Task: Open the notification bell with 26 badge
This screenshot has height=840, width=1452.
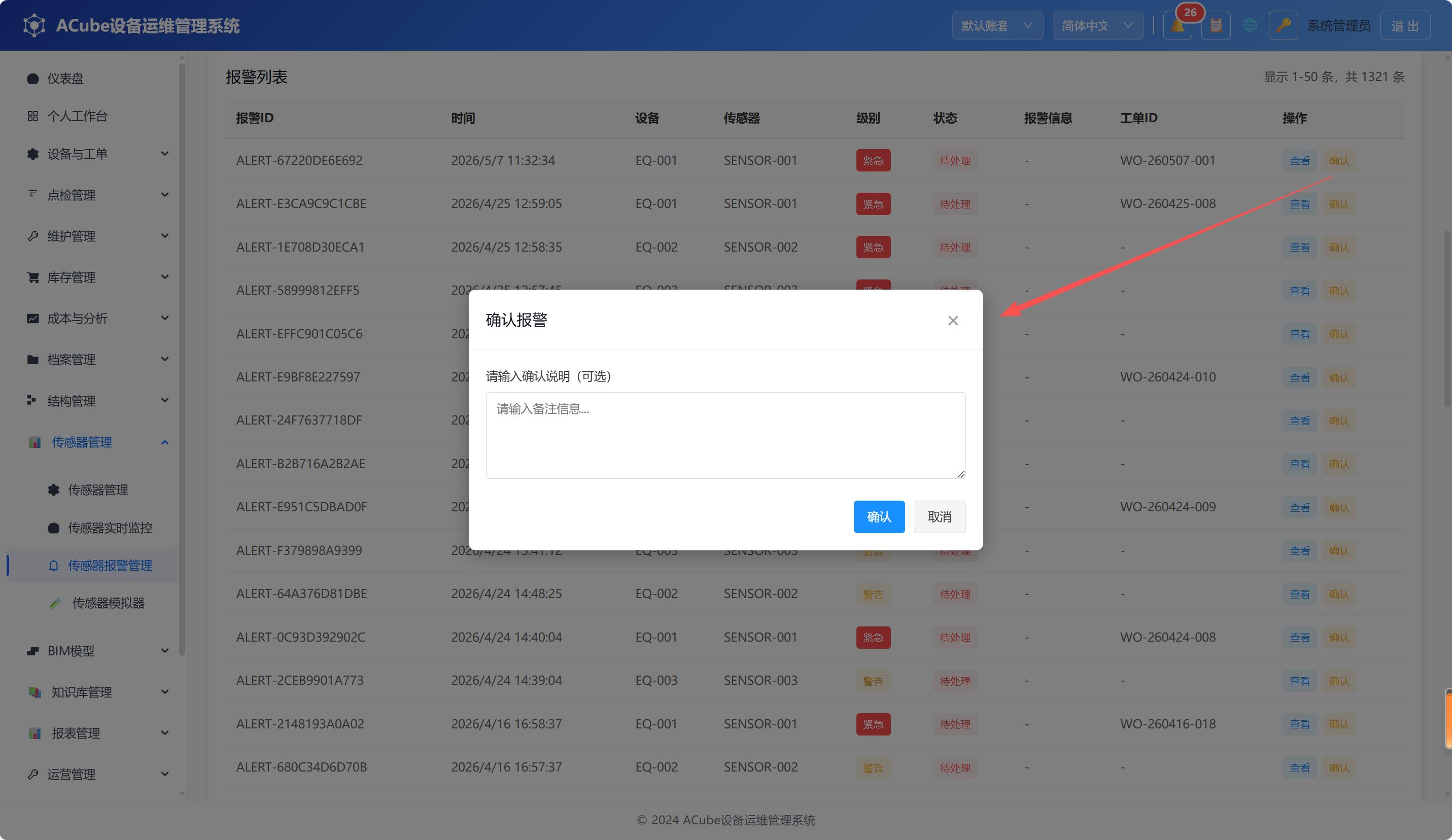Action: coord(1179,25)
